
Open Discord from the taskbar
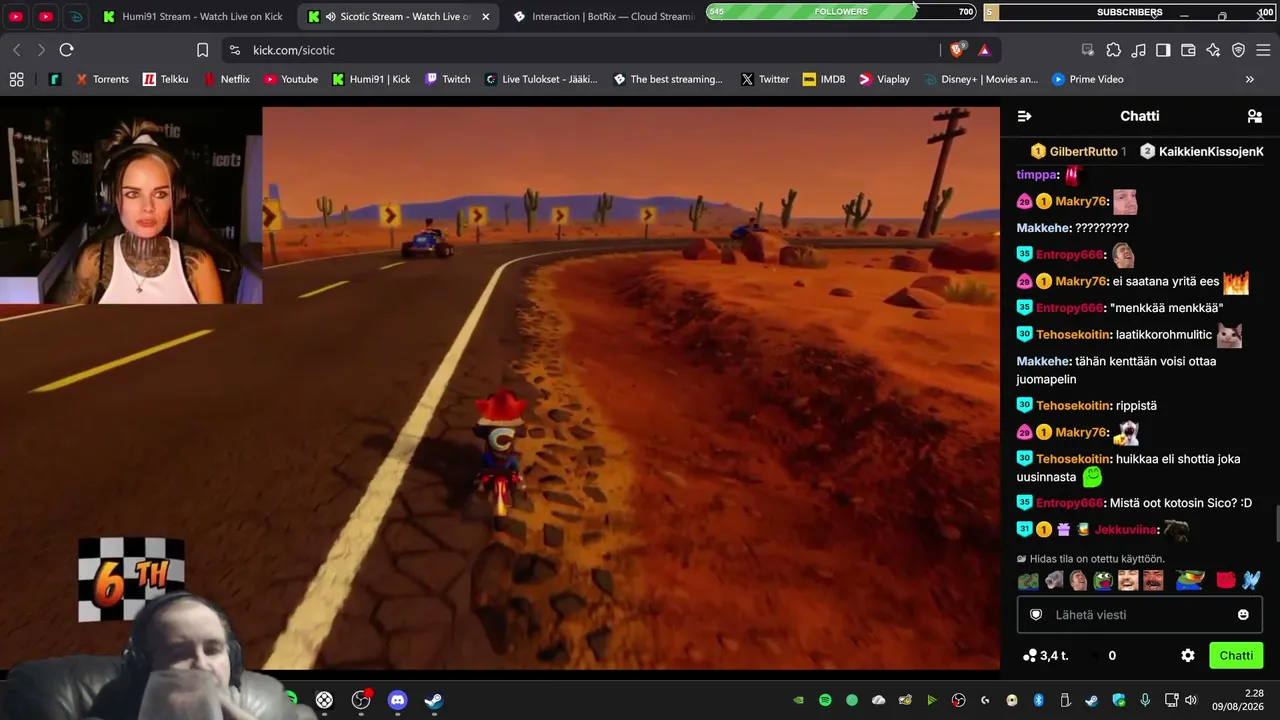tap(398, 700)
